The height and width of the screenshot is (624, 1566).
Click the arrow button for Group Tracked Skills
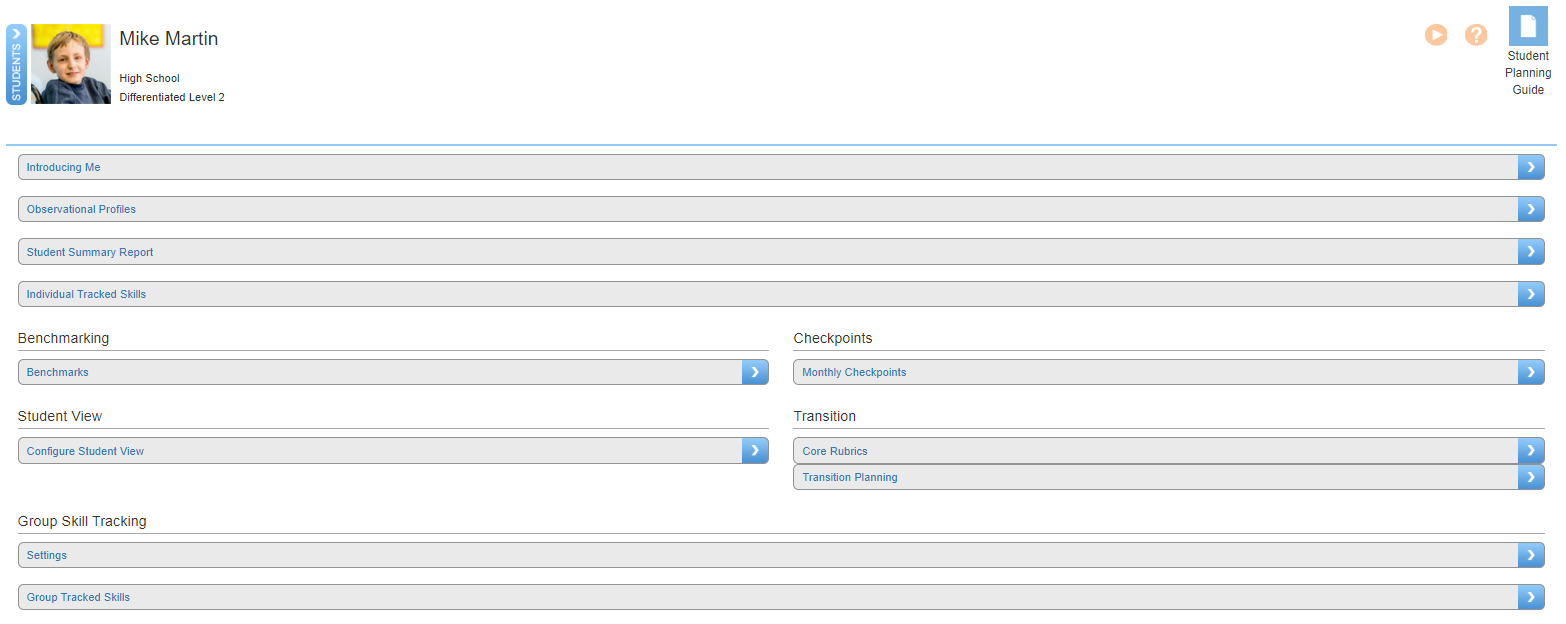[1531, 597]
